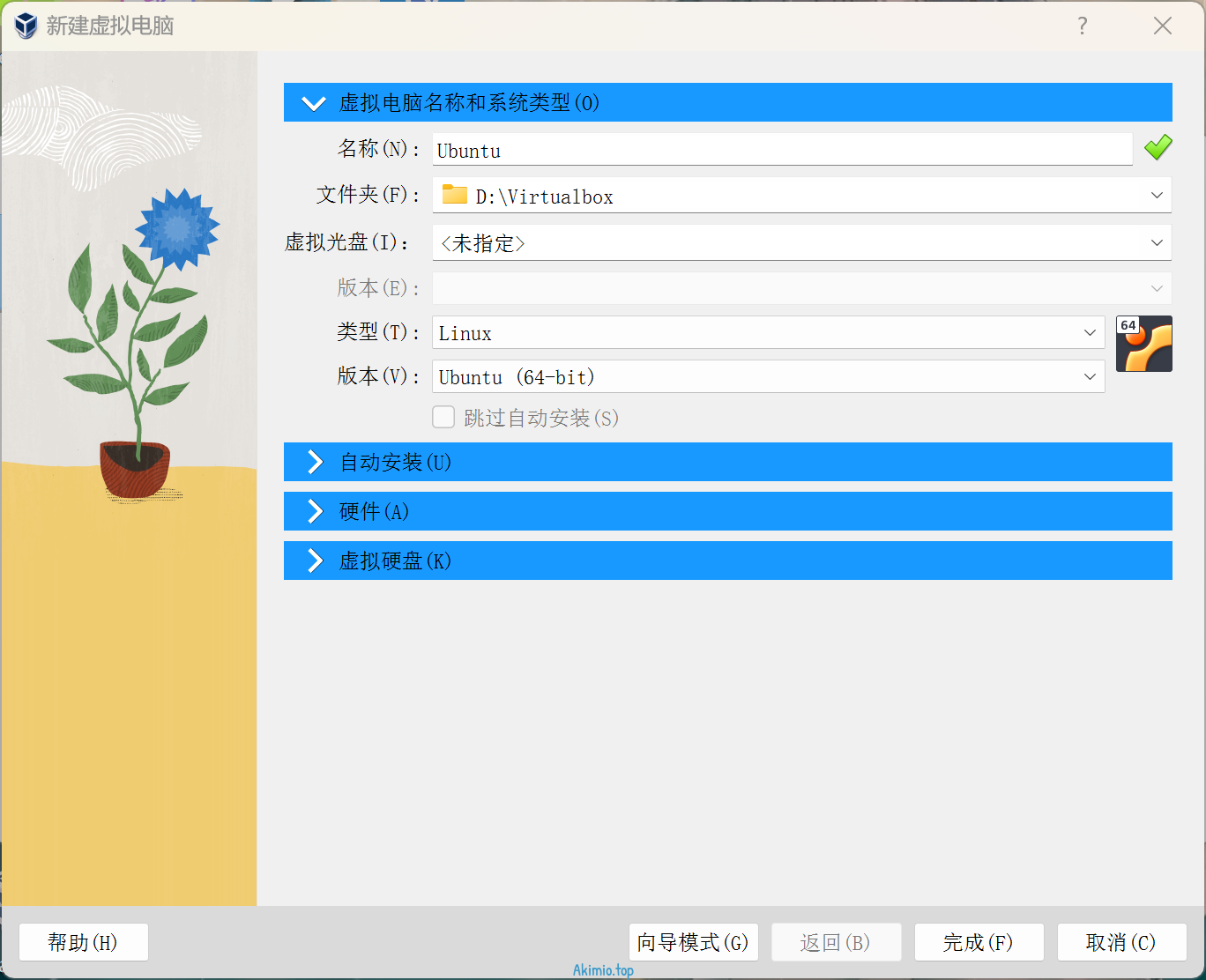Click the VirtualBox logo in title bar

pyautogui.click(x=26, y=26)
